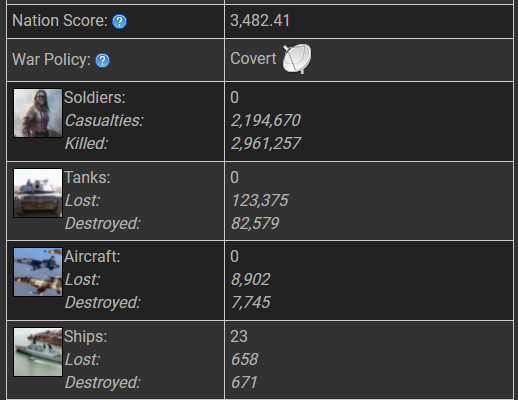Image resolution: width=518 pixels, height=400 pixels.
Task: Click the Ships Destroyed value 671
Action: pyautogui.click(x=244, y=382)
